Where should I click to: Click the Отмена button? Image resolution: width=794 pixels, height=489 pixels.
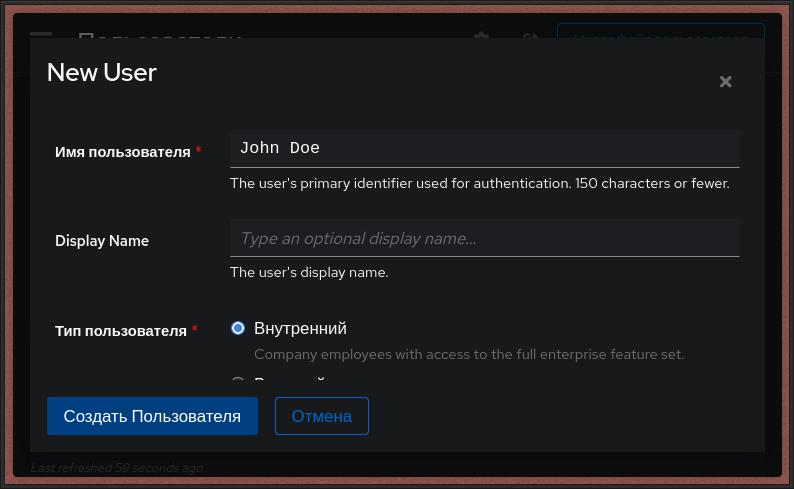pos(322,416)
